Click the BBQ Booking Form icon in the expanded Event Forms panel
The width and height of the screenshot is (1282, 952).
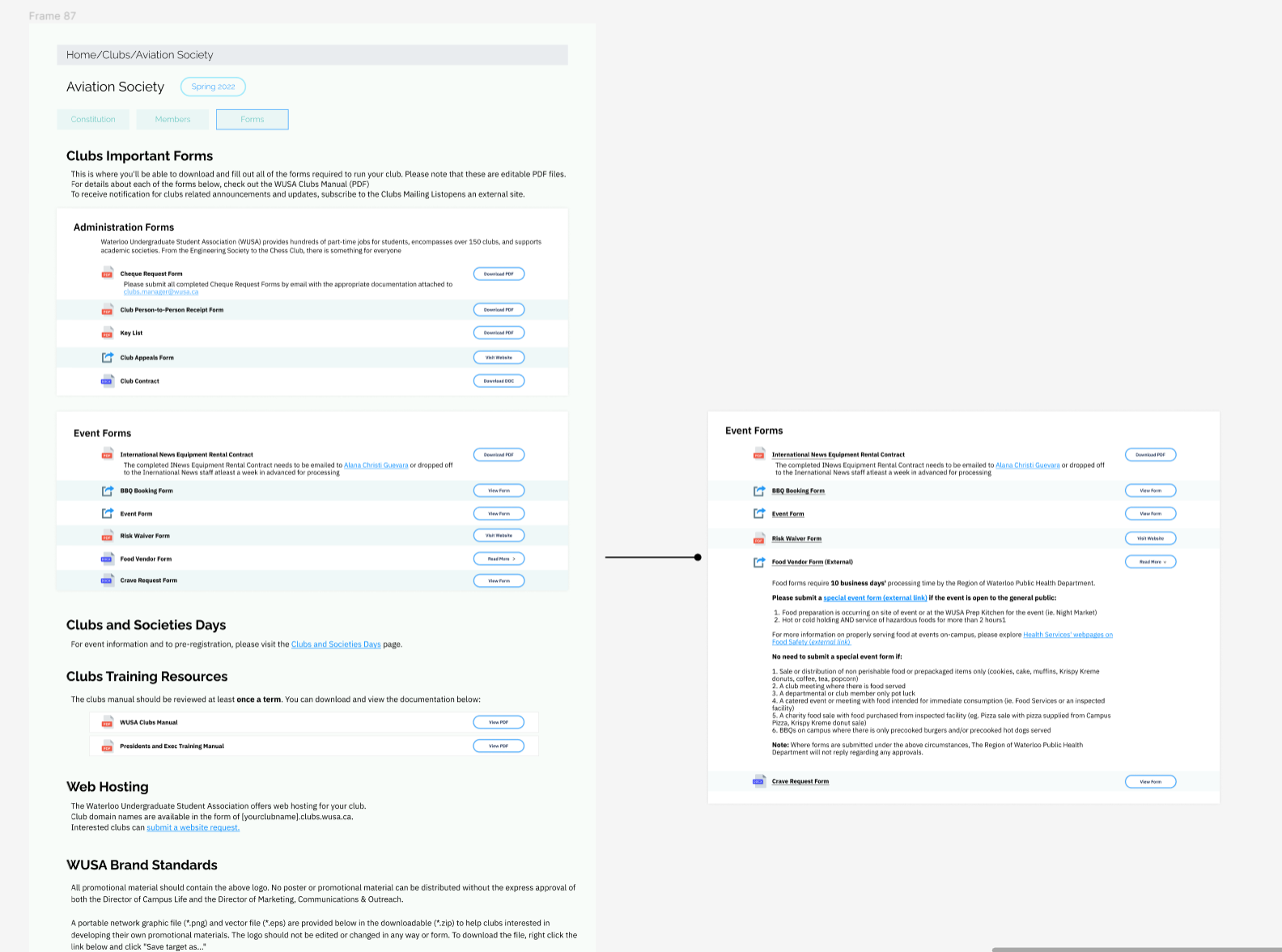click(758, 491)
